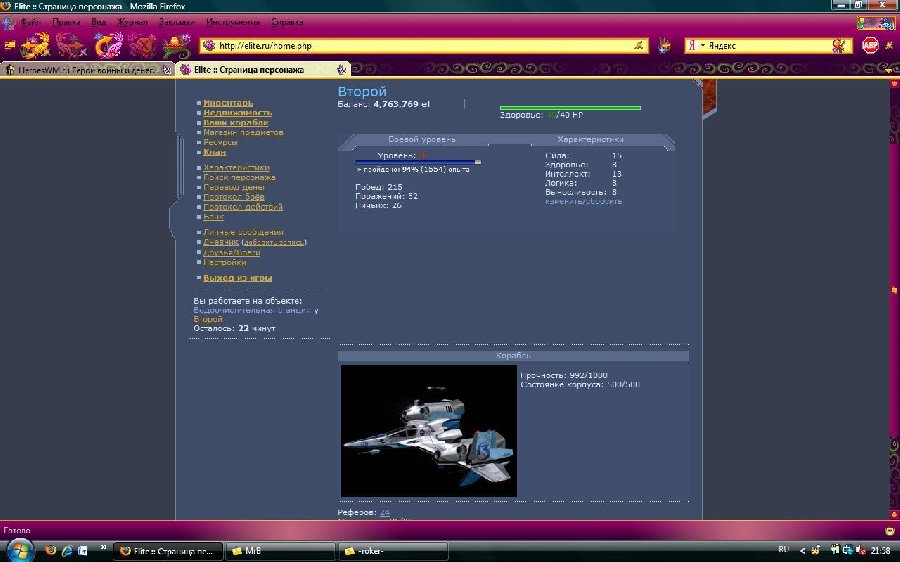Launch Firefox from the quick launch bar
900x562 pixels.
point(52,550)
